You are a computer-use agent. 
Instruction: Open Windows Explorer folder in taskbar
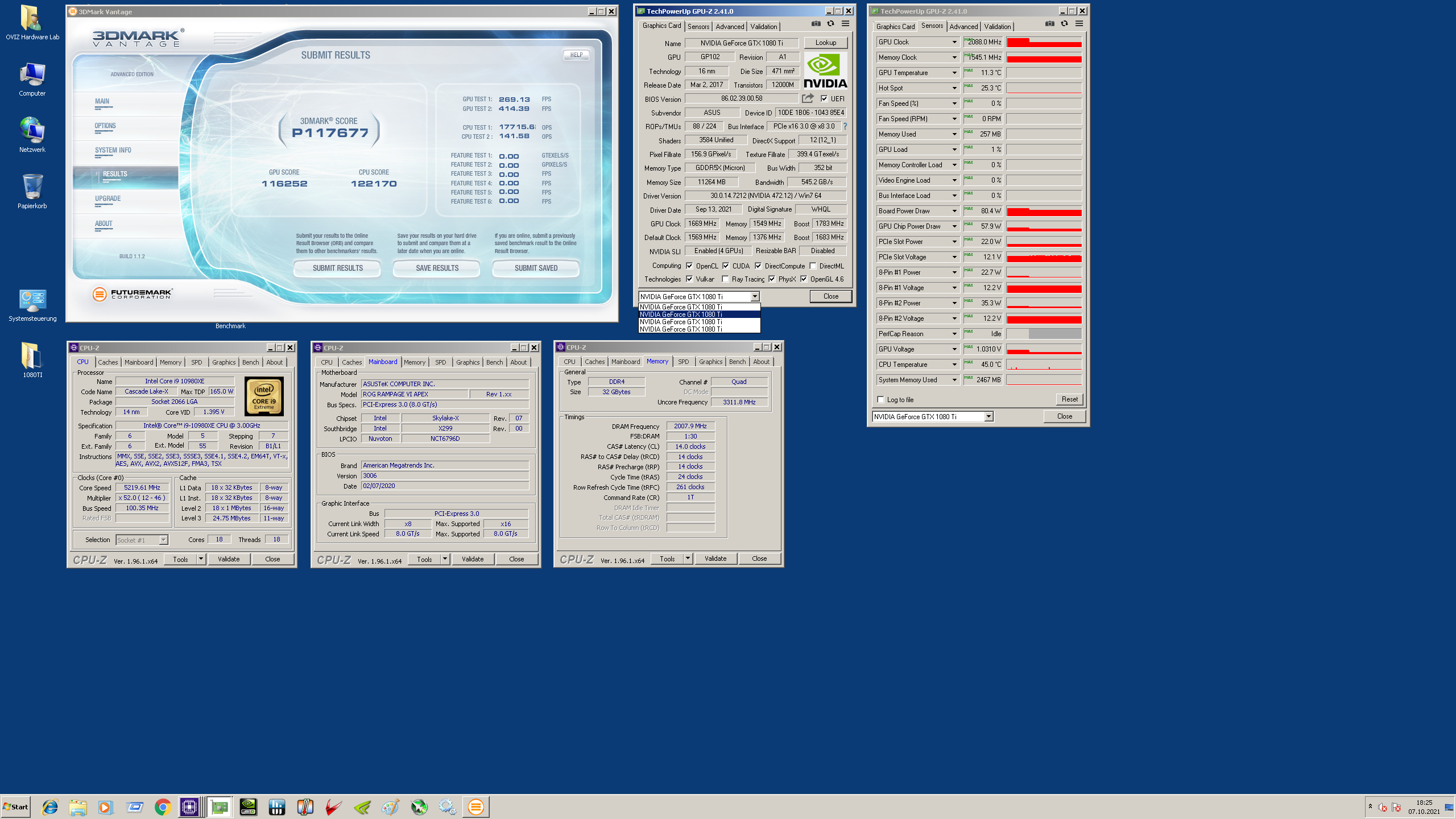tap(78, 806)
